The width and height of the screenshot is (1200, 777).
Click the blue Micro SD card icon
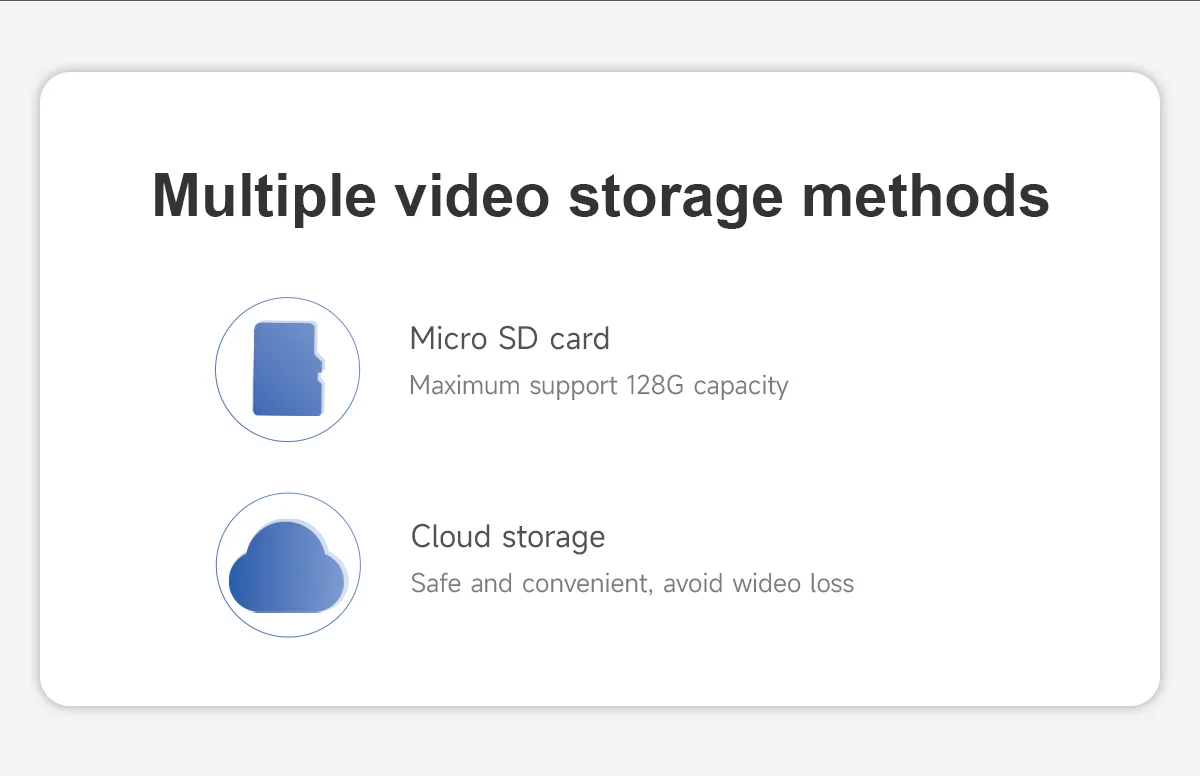(288, 369)
